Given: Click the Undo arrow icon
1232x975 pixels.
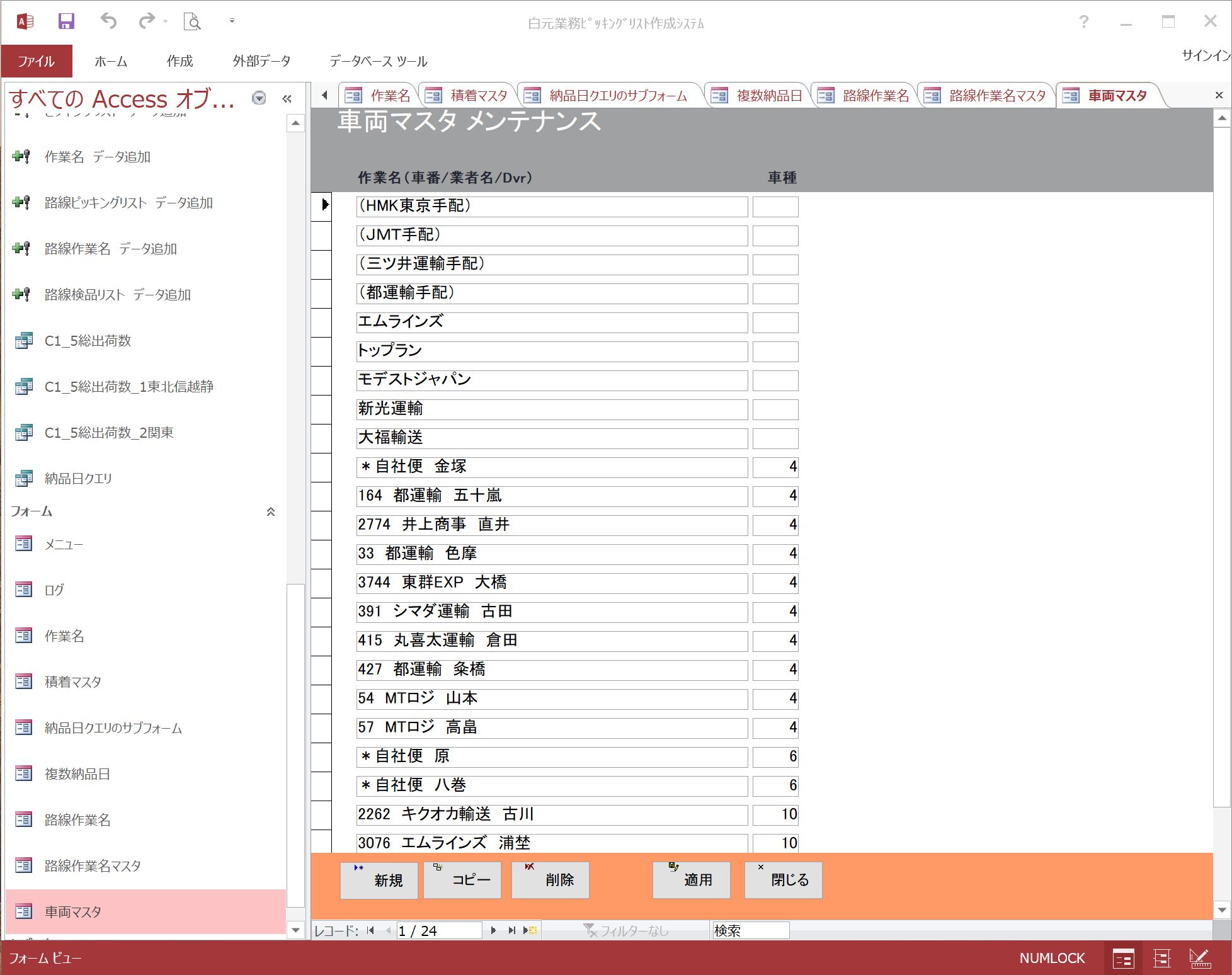Looking at the screenshot, I should (x=108, y=21).
